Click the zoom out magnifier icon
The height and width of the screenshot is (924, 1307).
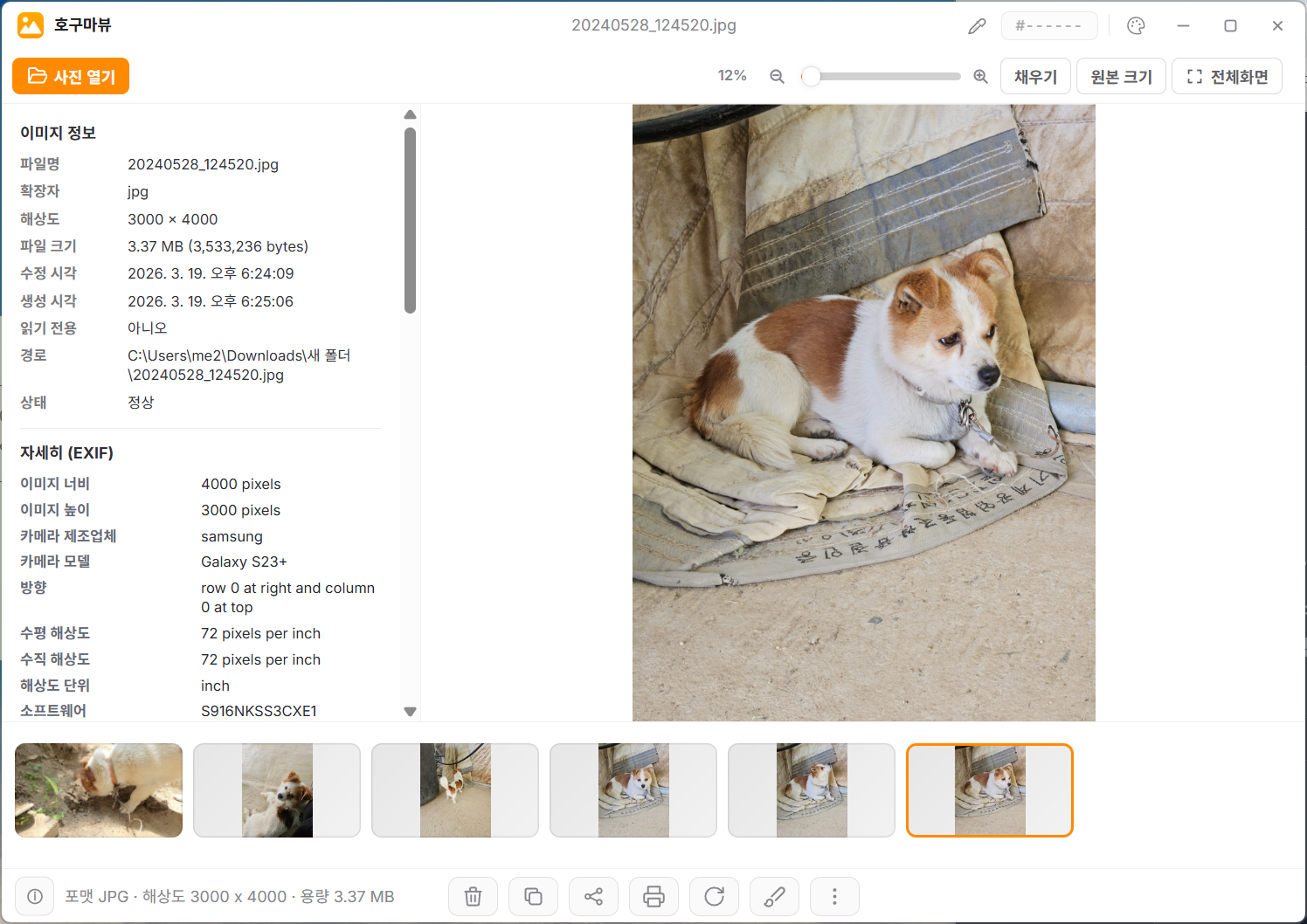coord(777,77)
